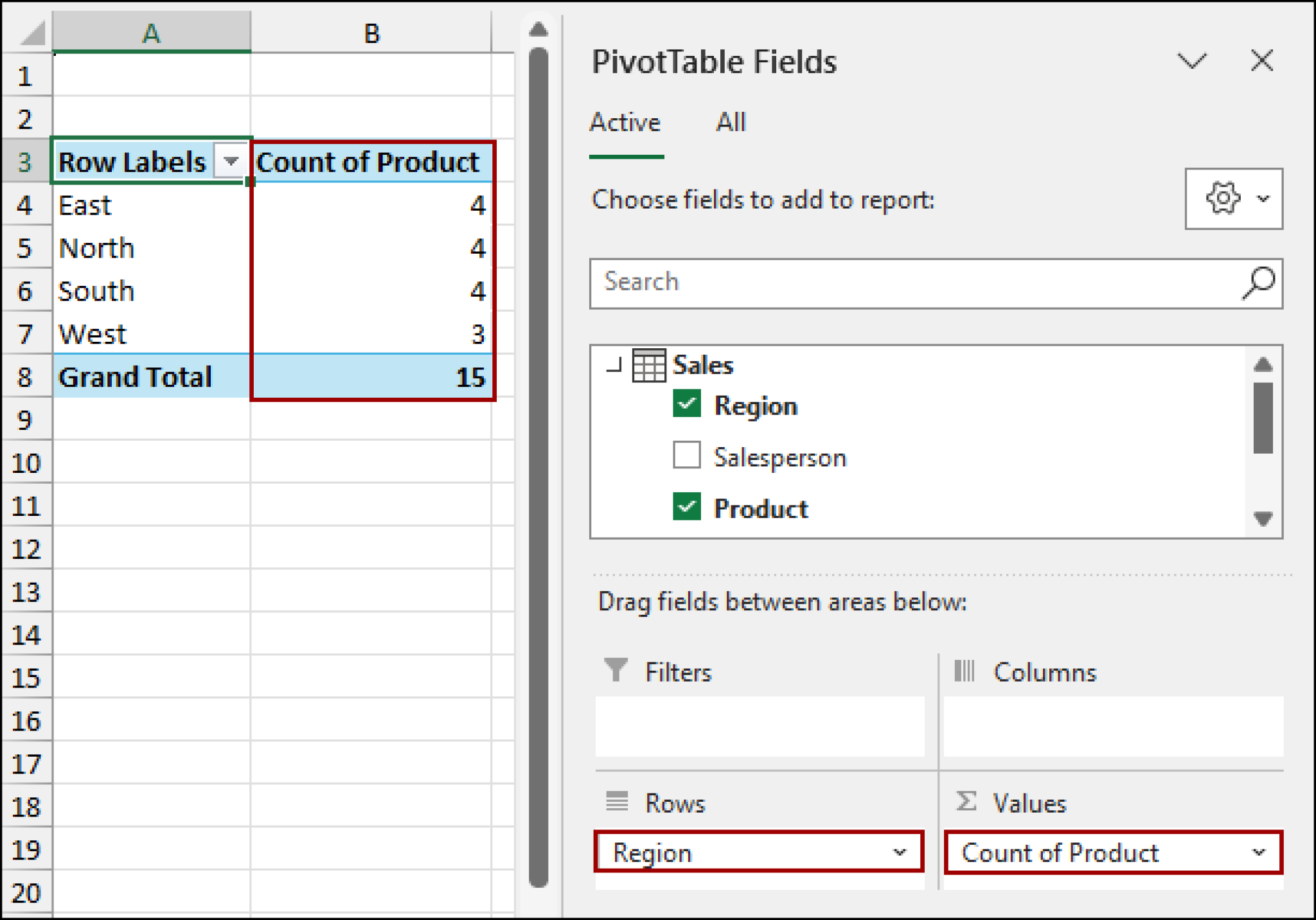Viewport: 1316px width, 920px height.
Task: Open the Region dropdown in Rows area
Action: pyautogui.click(x=899, y=853)
